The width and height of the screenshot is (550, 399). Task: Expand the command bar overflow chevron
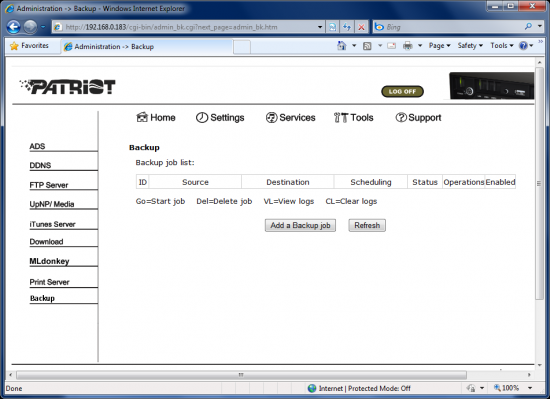[x=541, y=42]
